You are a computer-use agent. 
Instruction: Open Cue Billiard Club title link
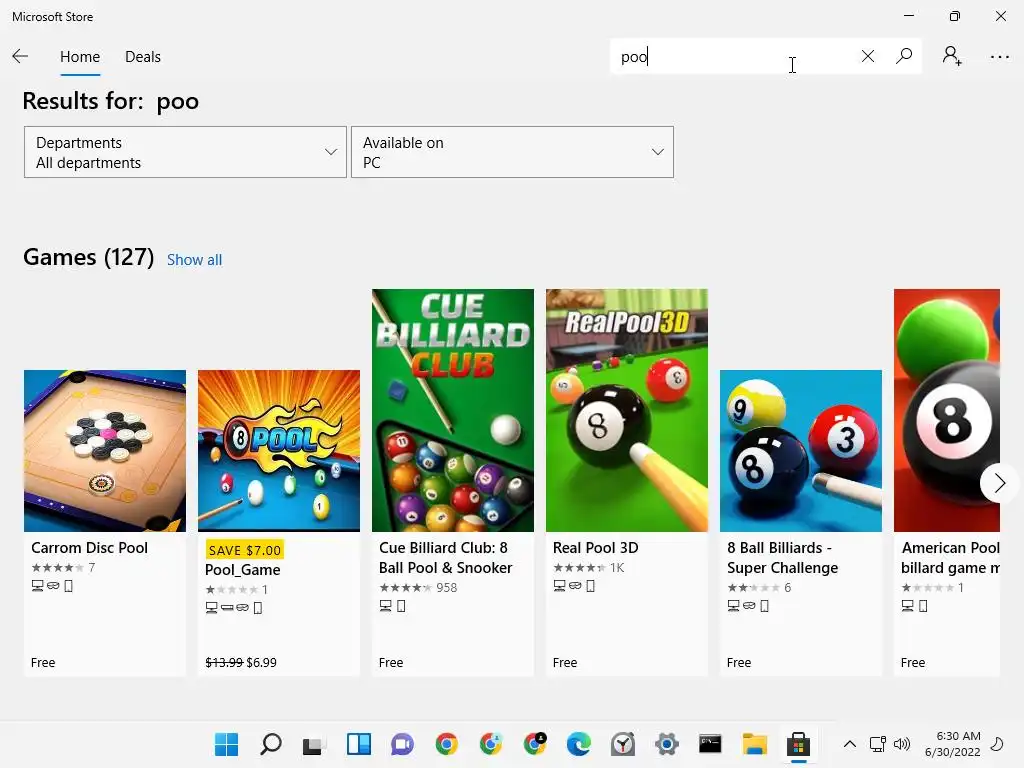point(445,558)
